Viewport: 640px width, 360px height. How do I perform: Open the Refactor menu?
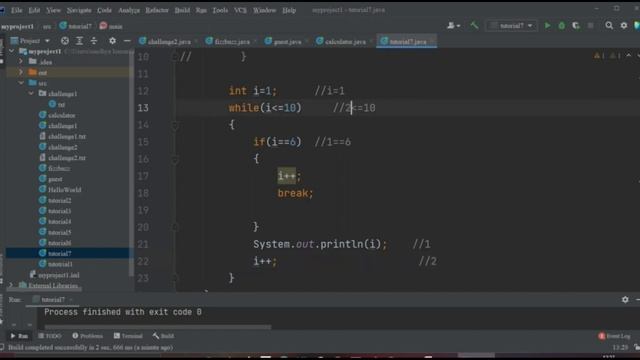point(157,10)
